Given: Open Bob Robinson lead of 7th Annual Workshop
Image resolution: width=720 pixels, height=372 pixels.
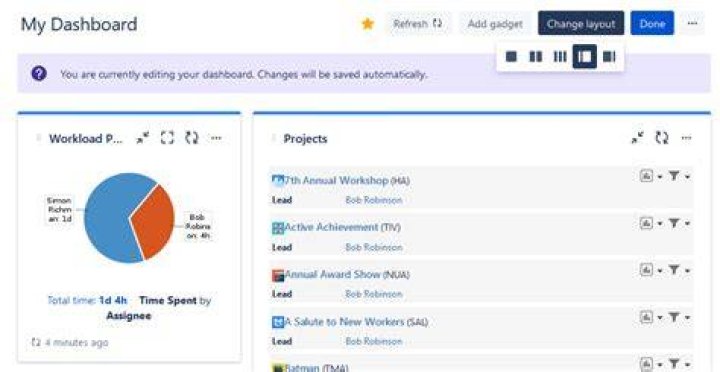Looking at the screenshot, I should [374, 200].
